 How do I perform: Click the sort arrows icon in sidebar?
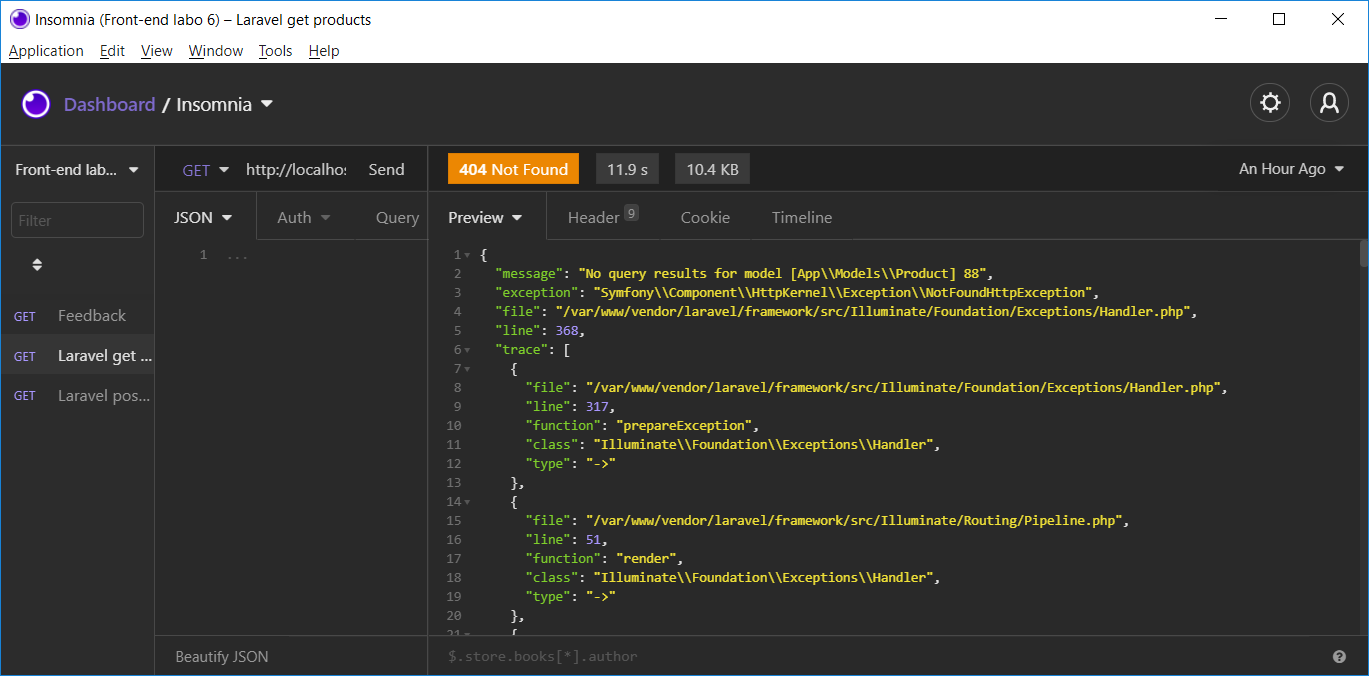click(x=37, y=265)
